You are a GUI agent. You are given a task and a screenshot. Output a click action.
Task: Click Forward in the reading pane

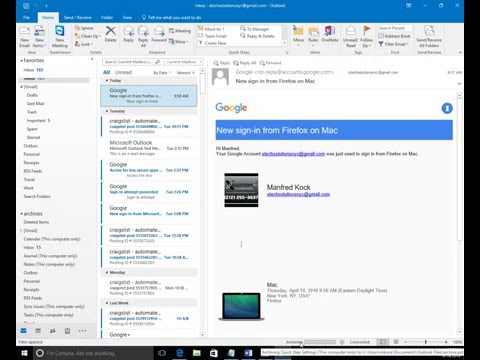click(x=270, y=63)
